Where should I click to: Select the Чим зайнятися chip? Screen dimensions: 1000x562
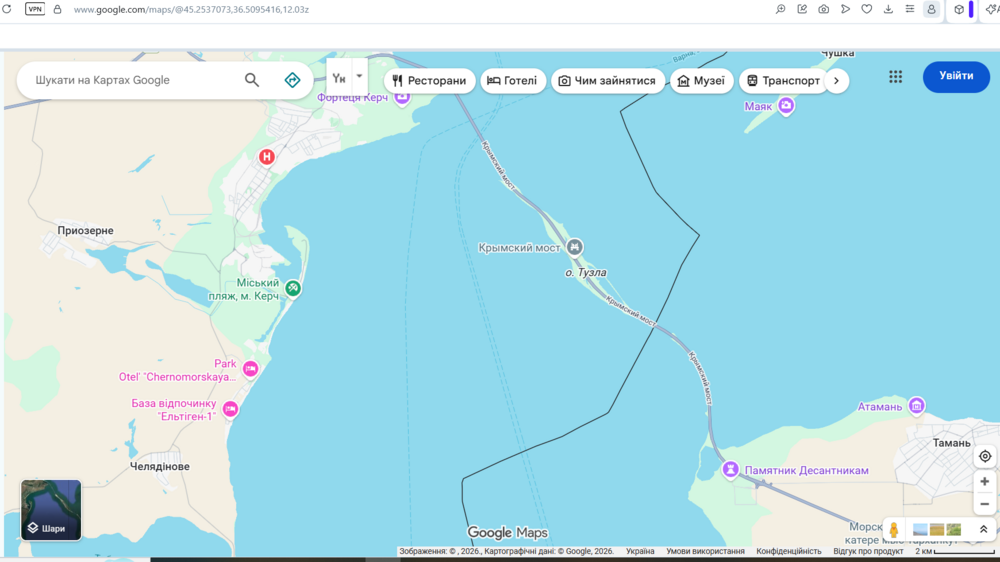point(608,81)
